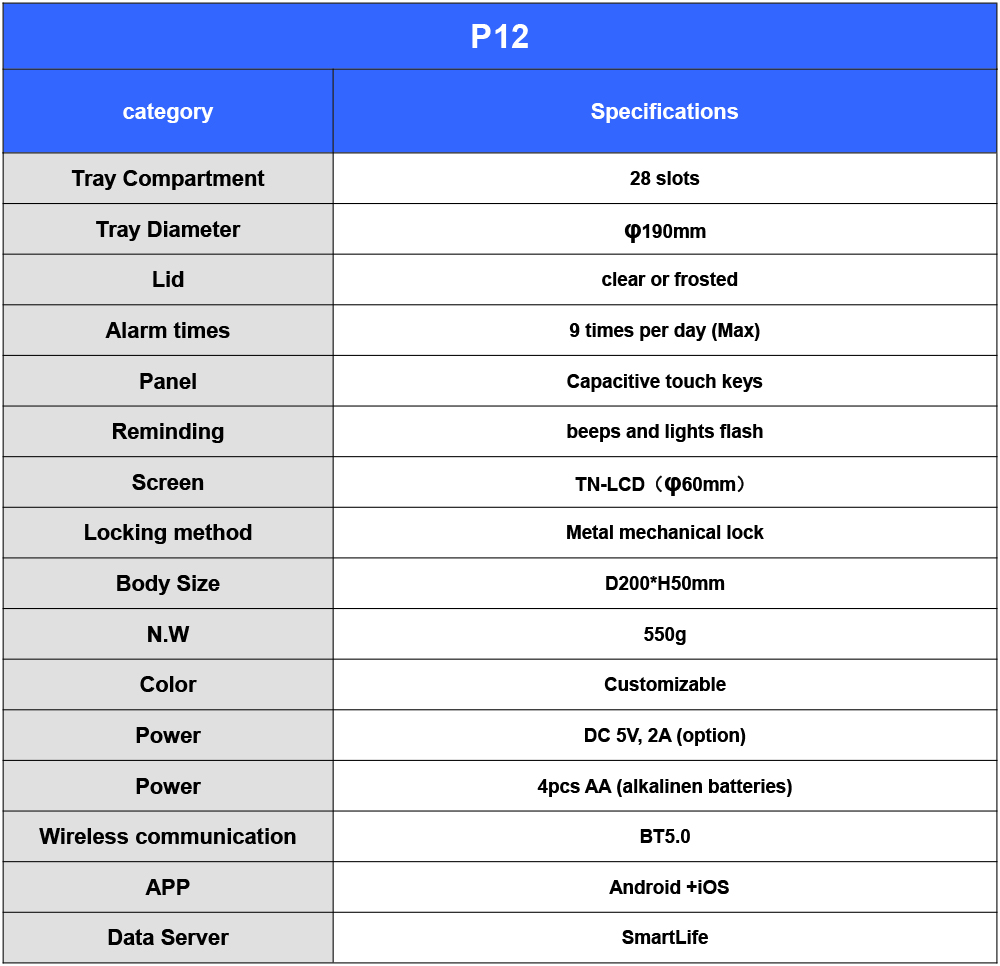Click the '4pcs AA (alkalinen batteries)' cell

tap(664, 787)
